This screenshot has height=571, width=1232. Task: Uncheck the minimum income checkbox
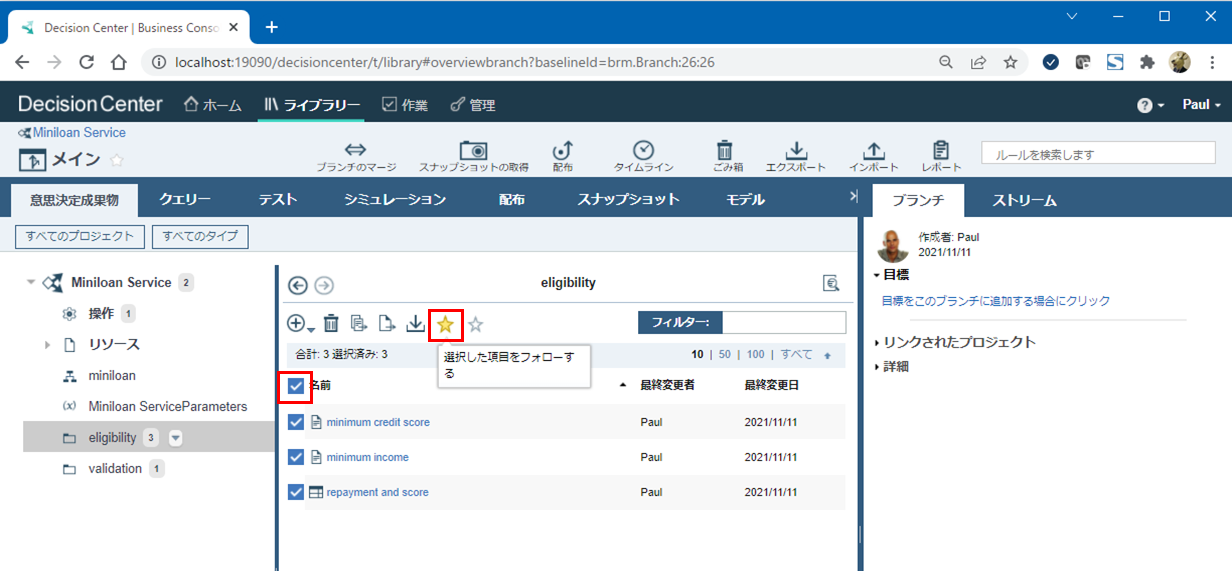point(296,457)
